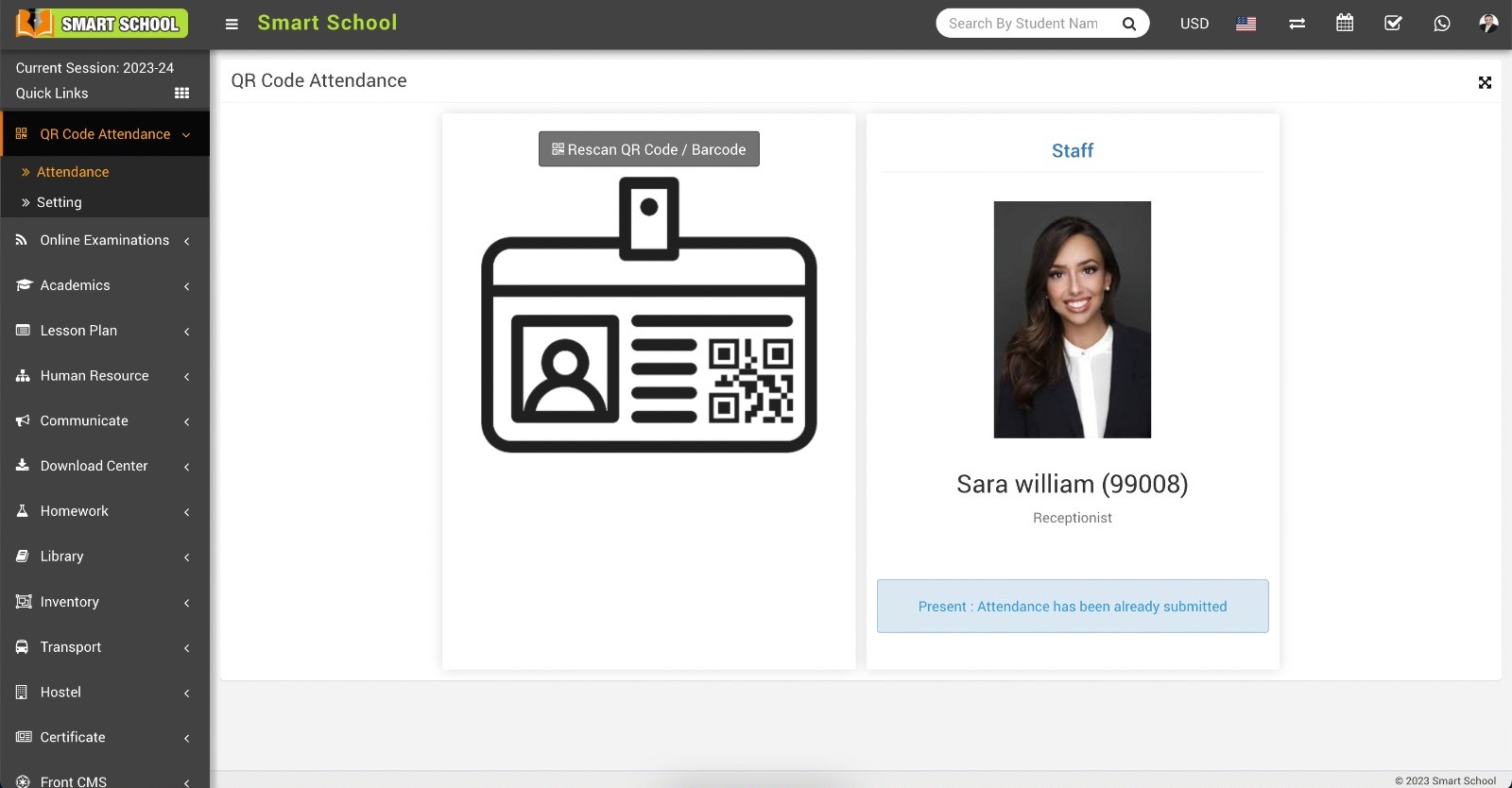Click the user profile avatar

1488,24
